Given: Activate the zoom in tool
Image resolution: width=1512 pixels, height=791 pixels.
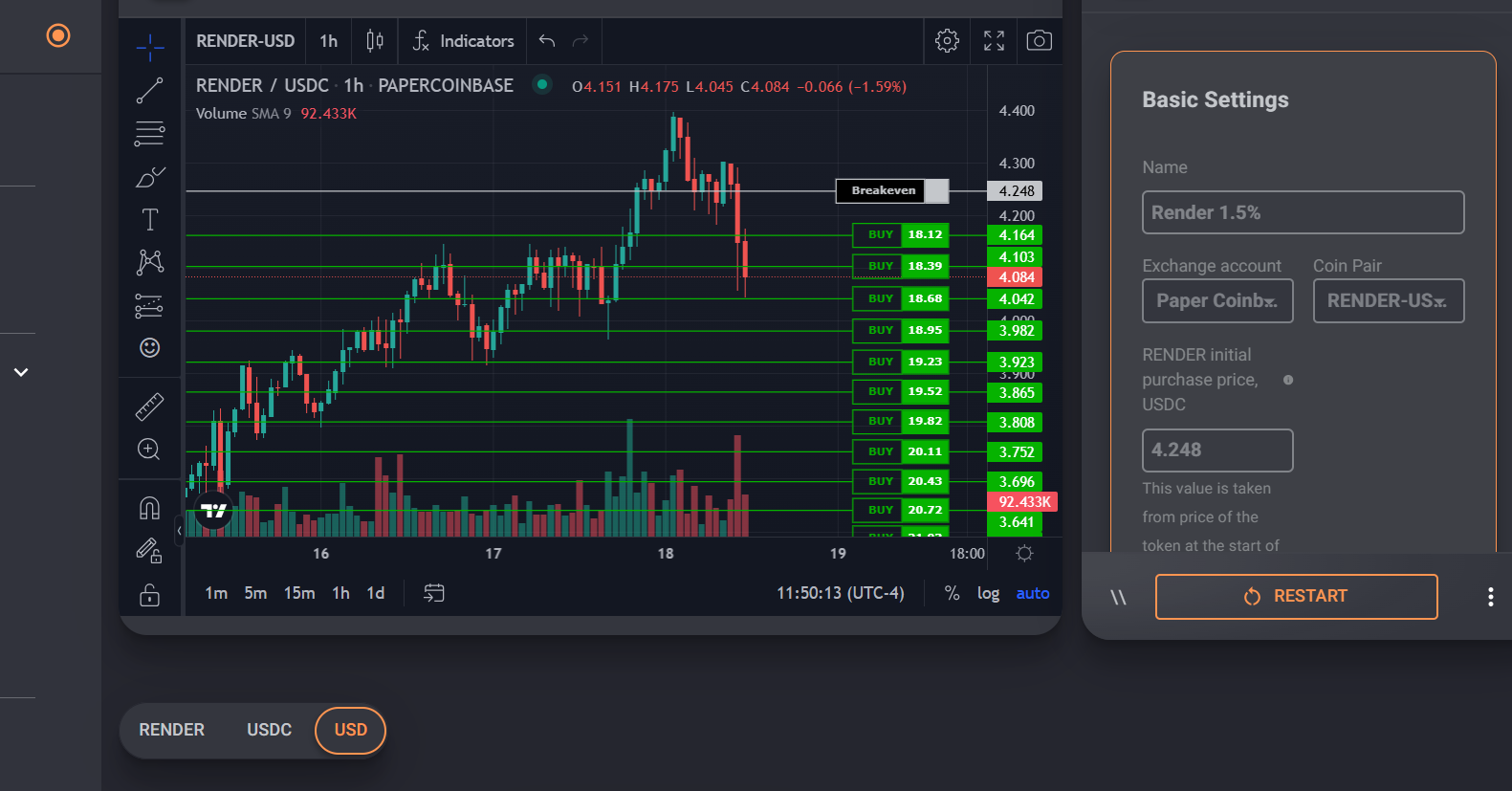Looking at the screenshot, I should point(150,450).
